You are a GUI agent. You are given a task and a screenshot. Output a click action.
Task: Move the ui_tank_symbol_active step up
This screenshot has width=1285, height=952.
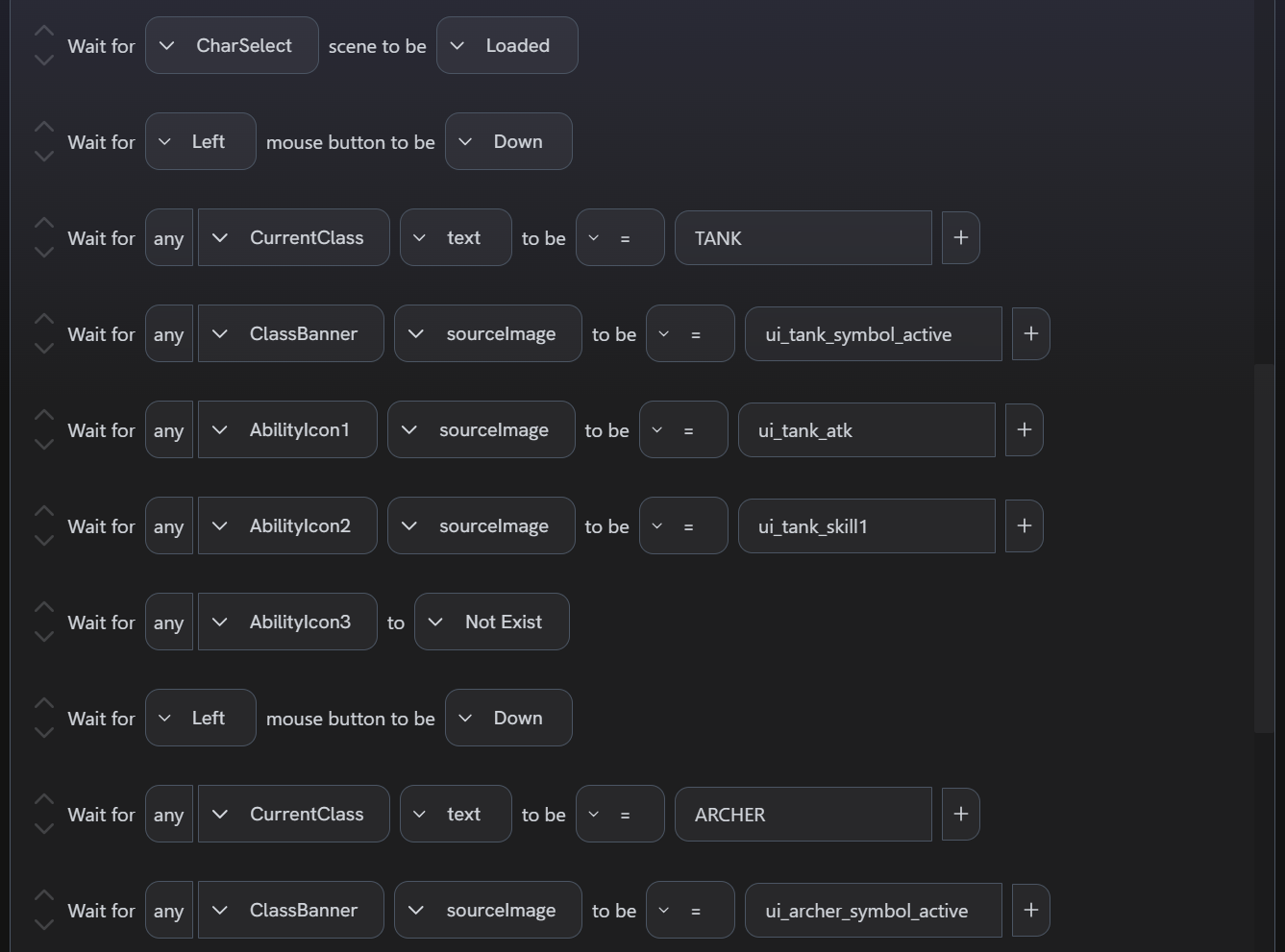coord(43,319)
